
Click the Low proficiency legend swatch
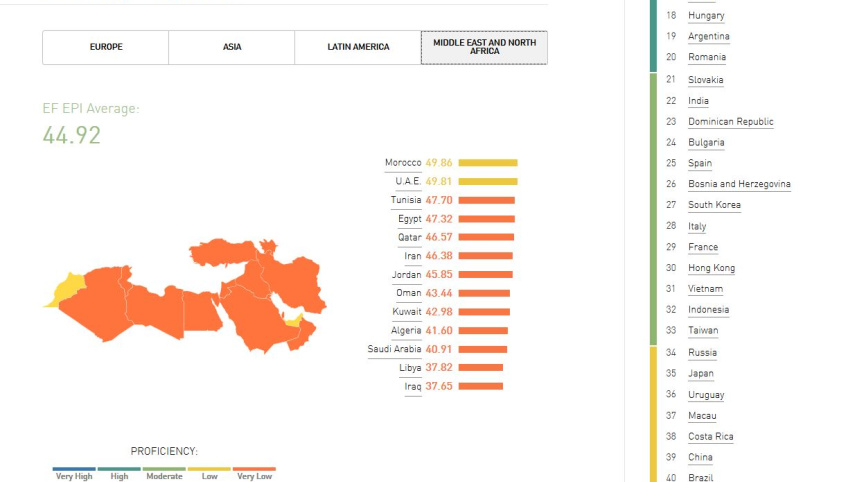coord(209,468)
